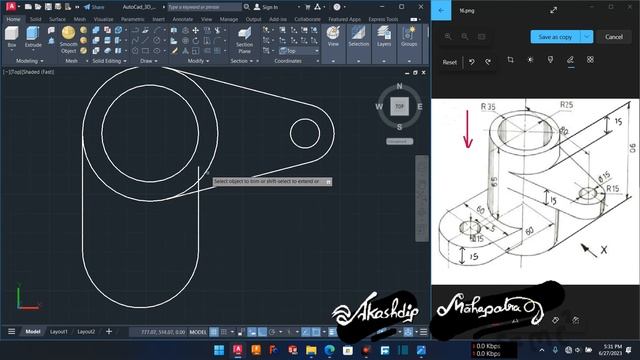Open the Background effects tool in Photos
This screenshot has height=360, width=640.
coord(590,60)
